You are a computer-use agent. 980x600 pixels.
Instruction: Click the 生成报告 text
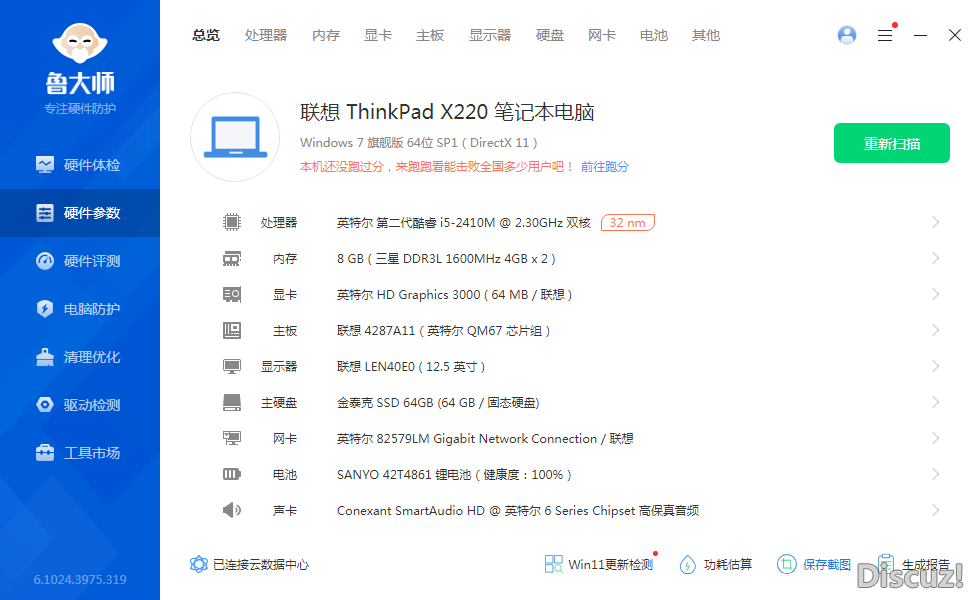925,564
